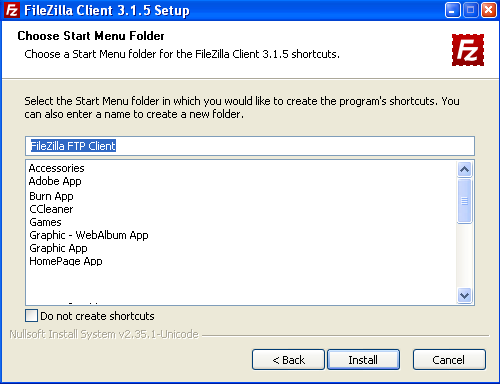Go back with the Back button
The image size is (500, 384).
(x=288, y=360)
